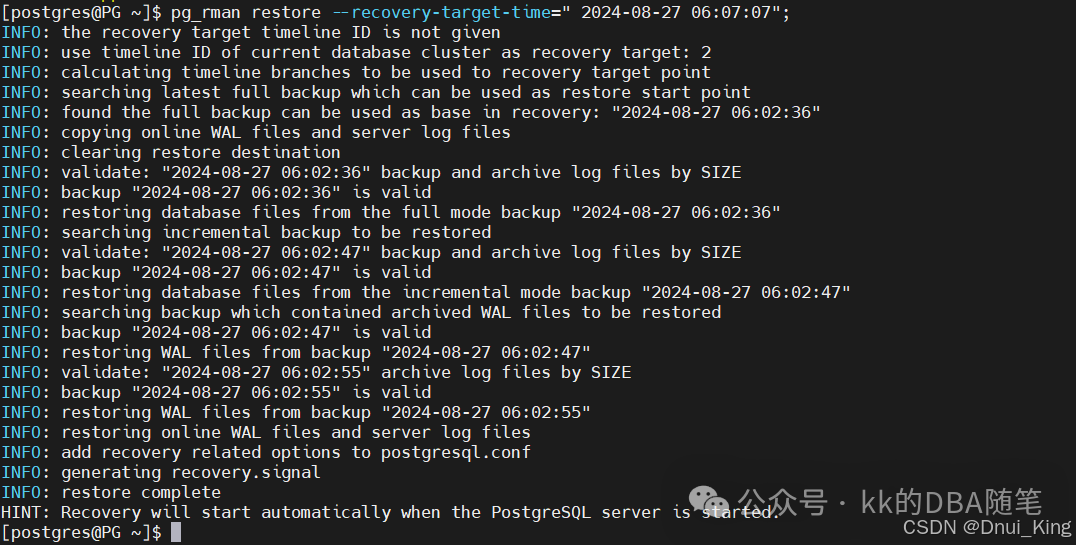Click the 'clearing restore destination' line
The height and width of the screenshot is (545, 1076).
[171, 152]
